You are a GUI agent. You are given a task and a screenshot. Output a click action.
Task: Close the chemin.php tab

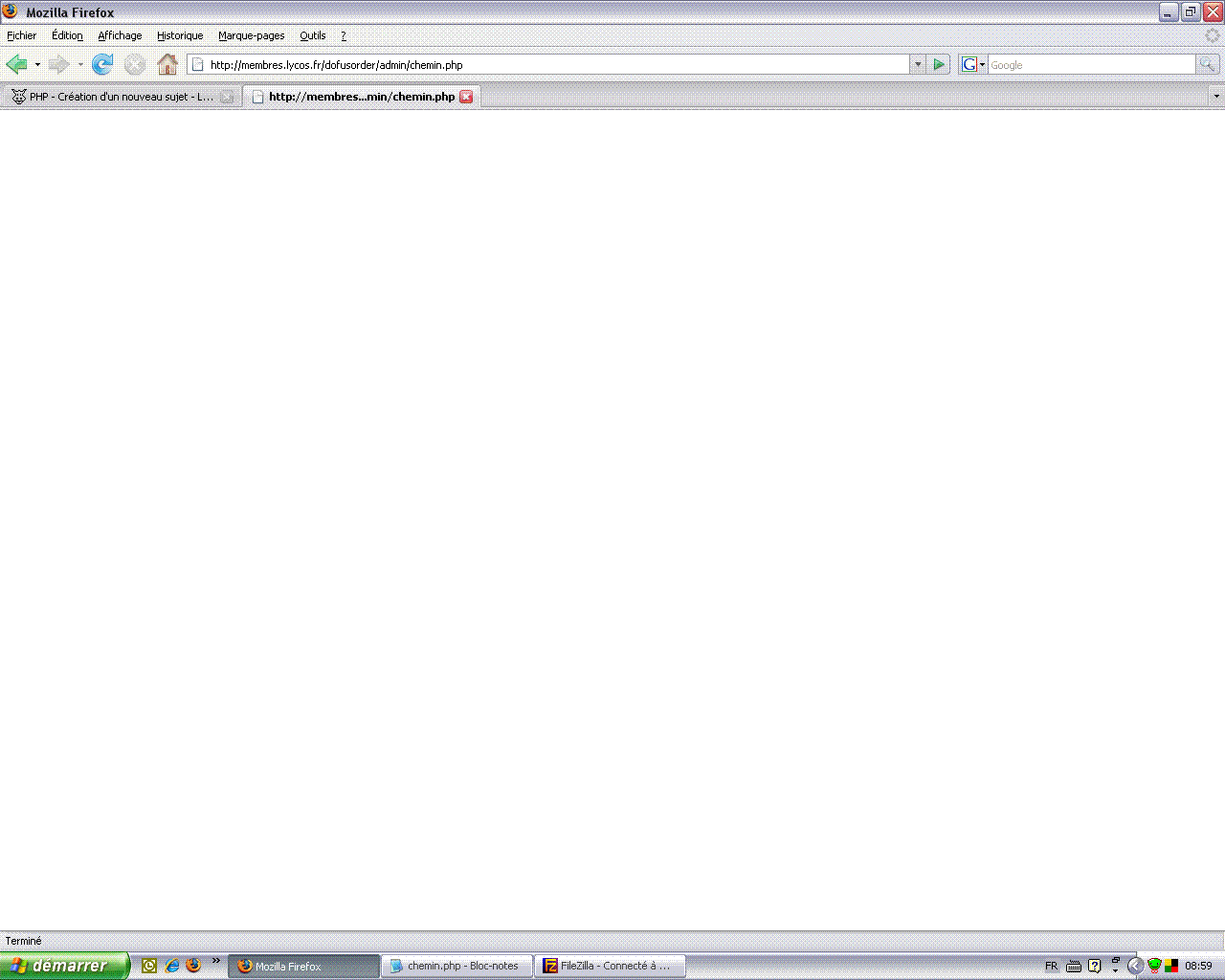466,97
